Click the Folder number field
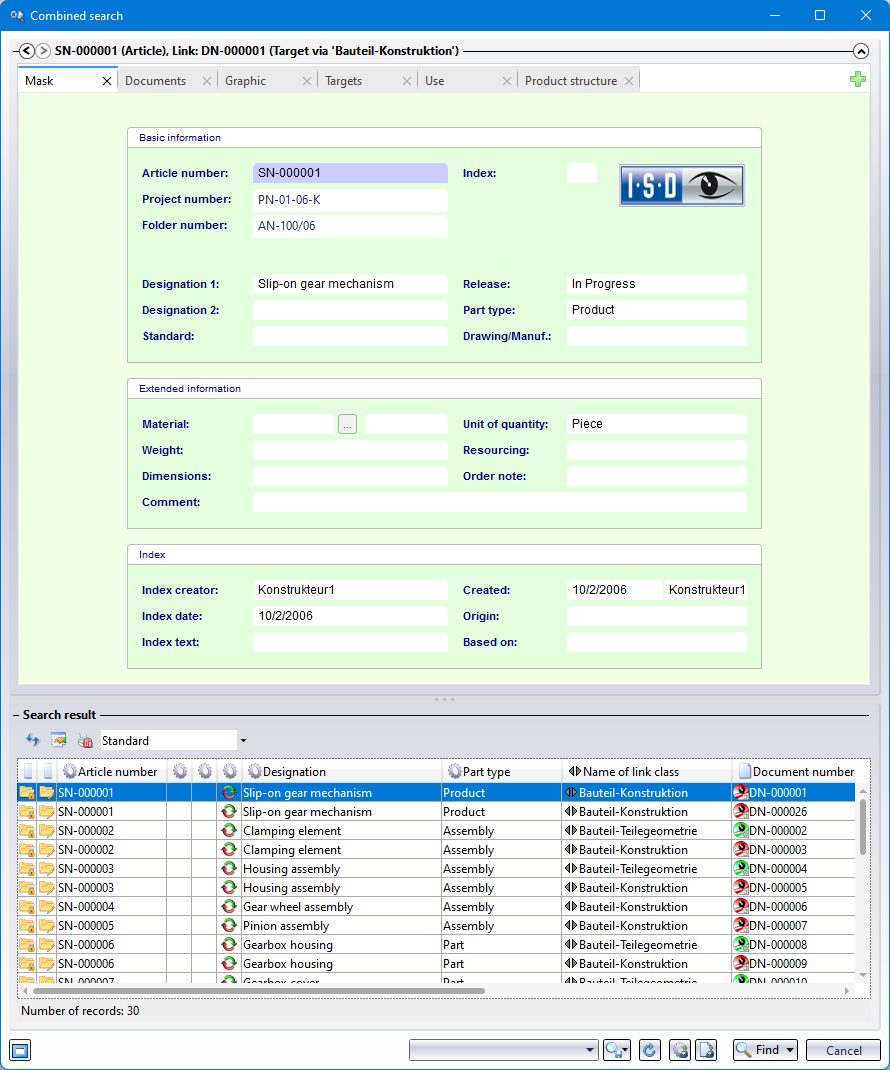 pos(350,226)
